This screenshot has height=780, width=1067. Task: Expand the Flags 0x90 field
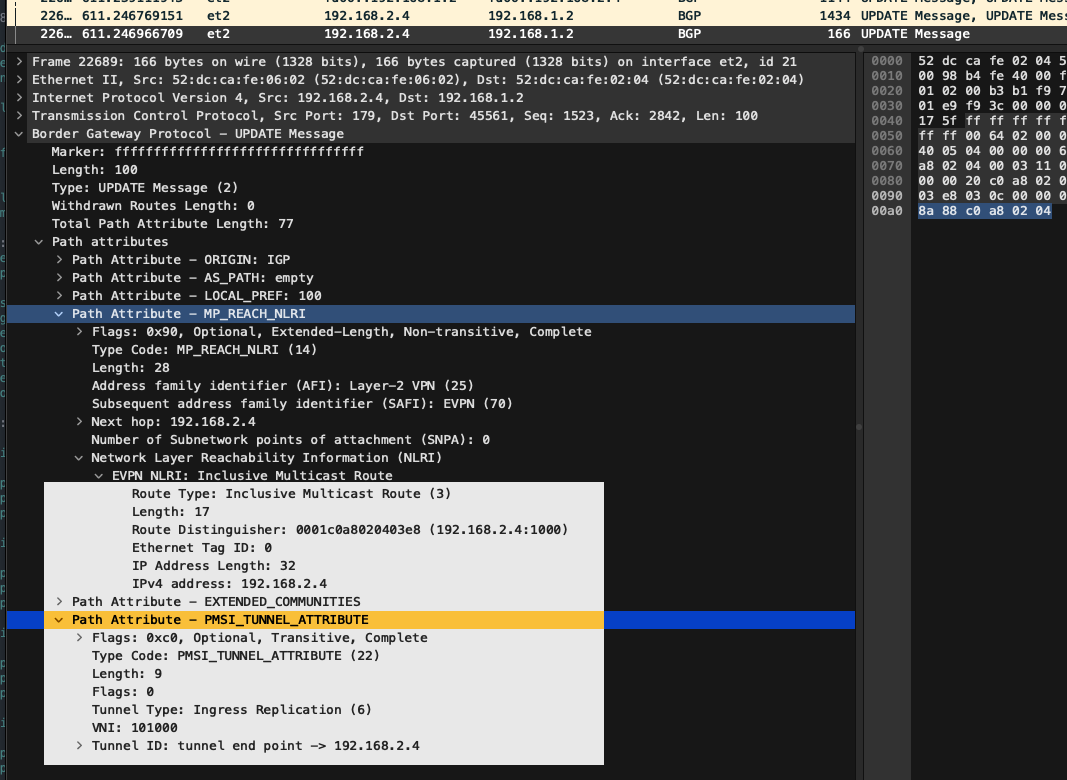click(80, 332)
